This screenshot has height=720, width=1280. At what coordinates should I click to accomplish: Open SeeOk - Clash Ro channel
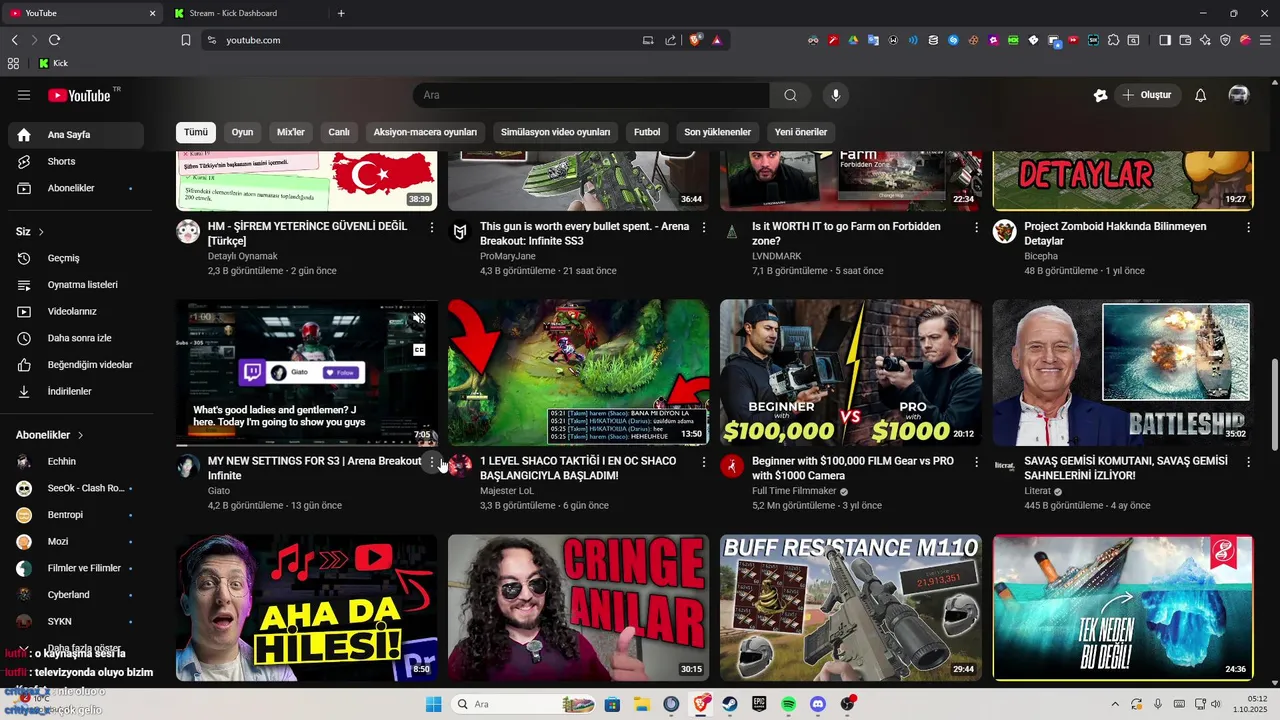76,488
